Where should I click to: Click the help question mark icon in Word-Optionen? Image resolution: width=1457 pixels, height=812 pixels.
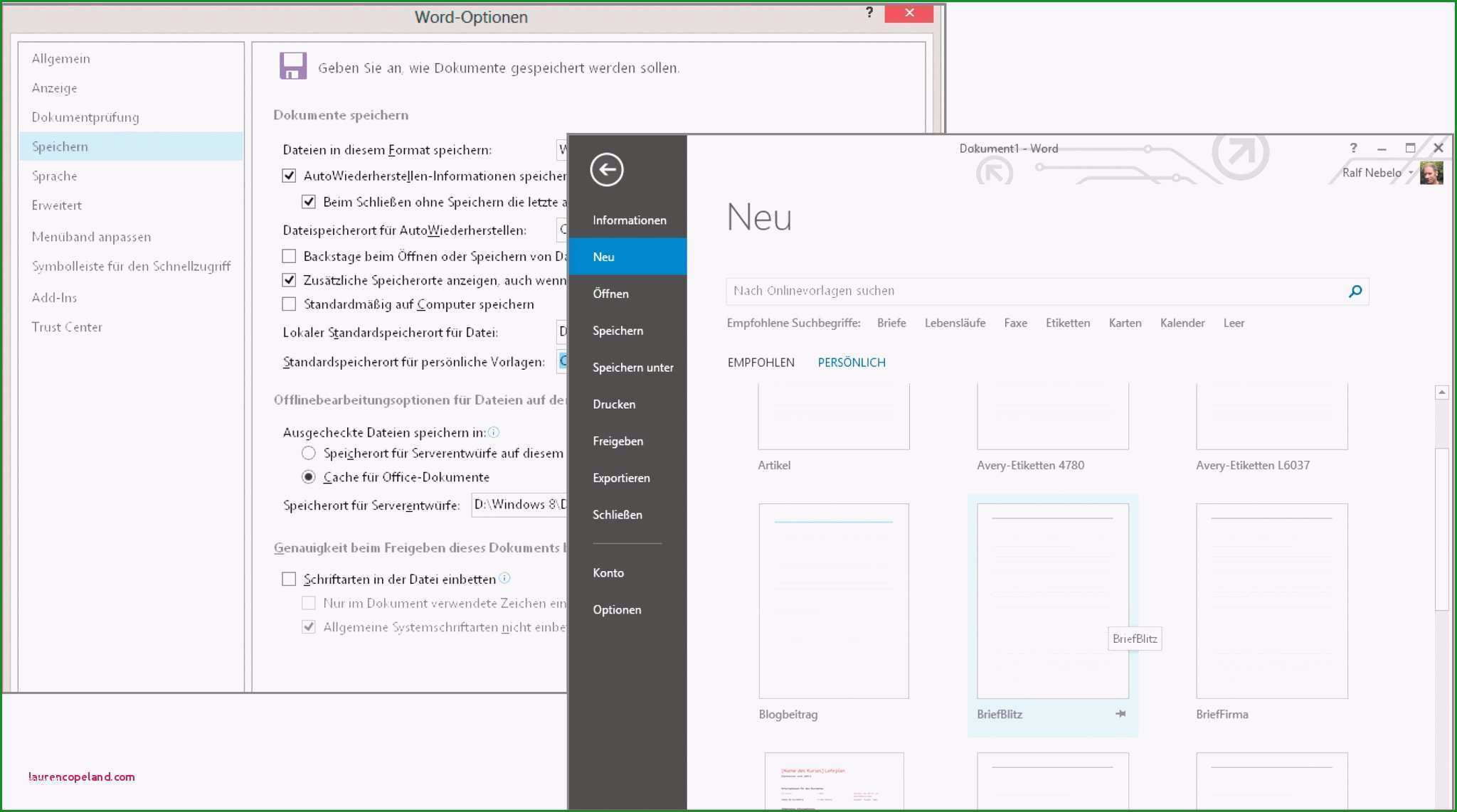867,12
